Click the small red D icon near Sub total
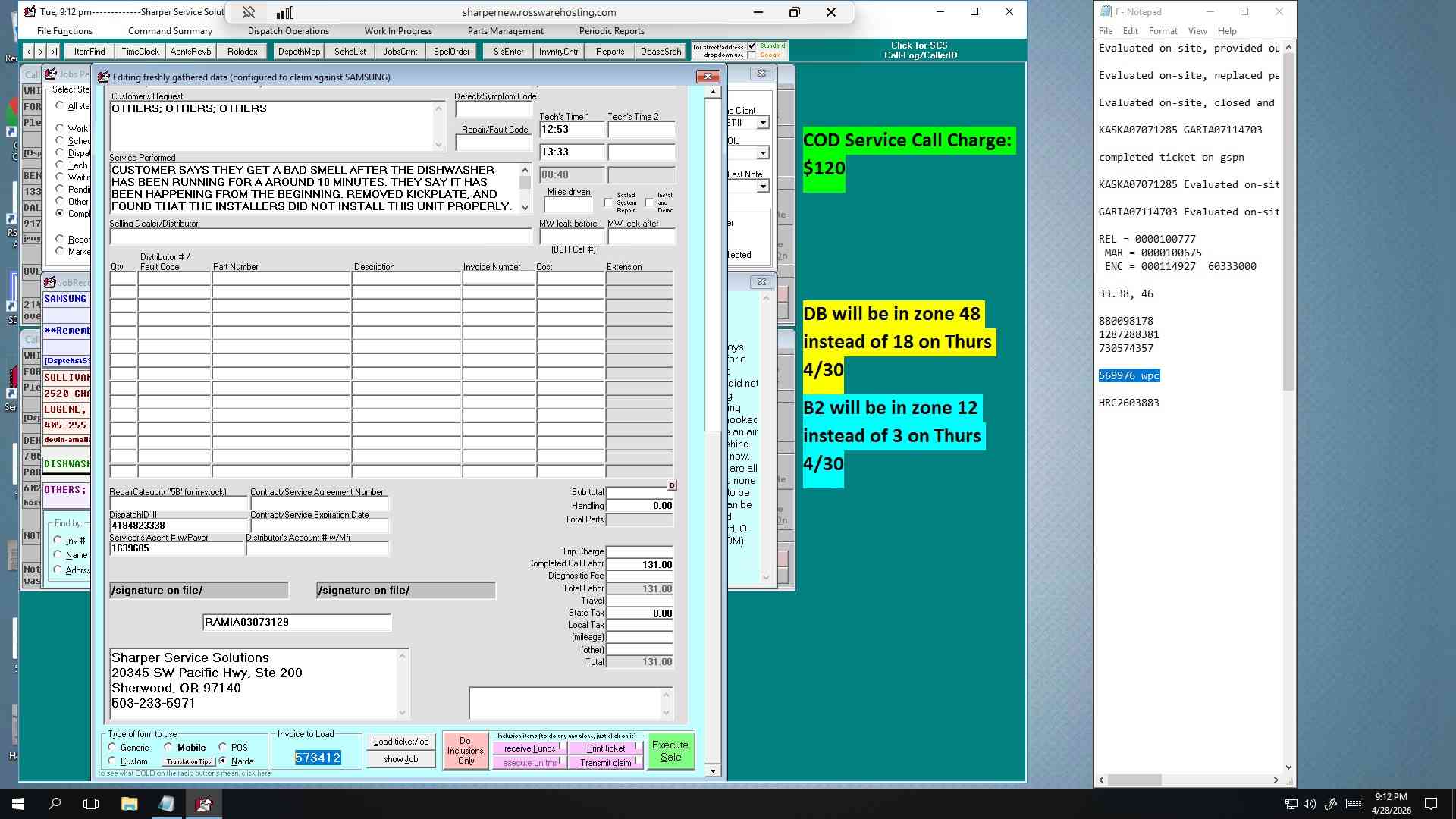1456x819 pixels. 672,485
